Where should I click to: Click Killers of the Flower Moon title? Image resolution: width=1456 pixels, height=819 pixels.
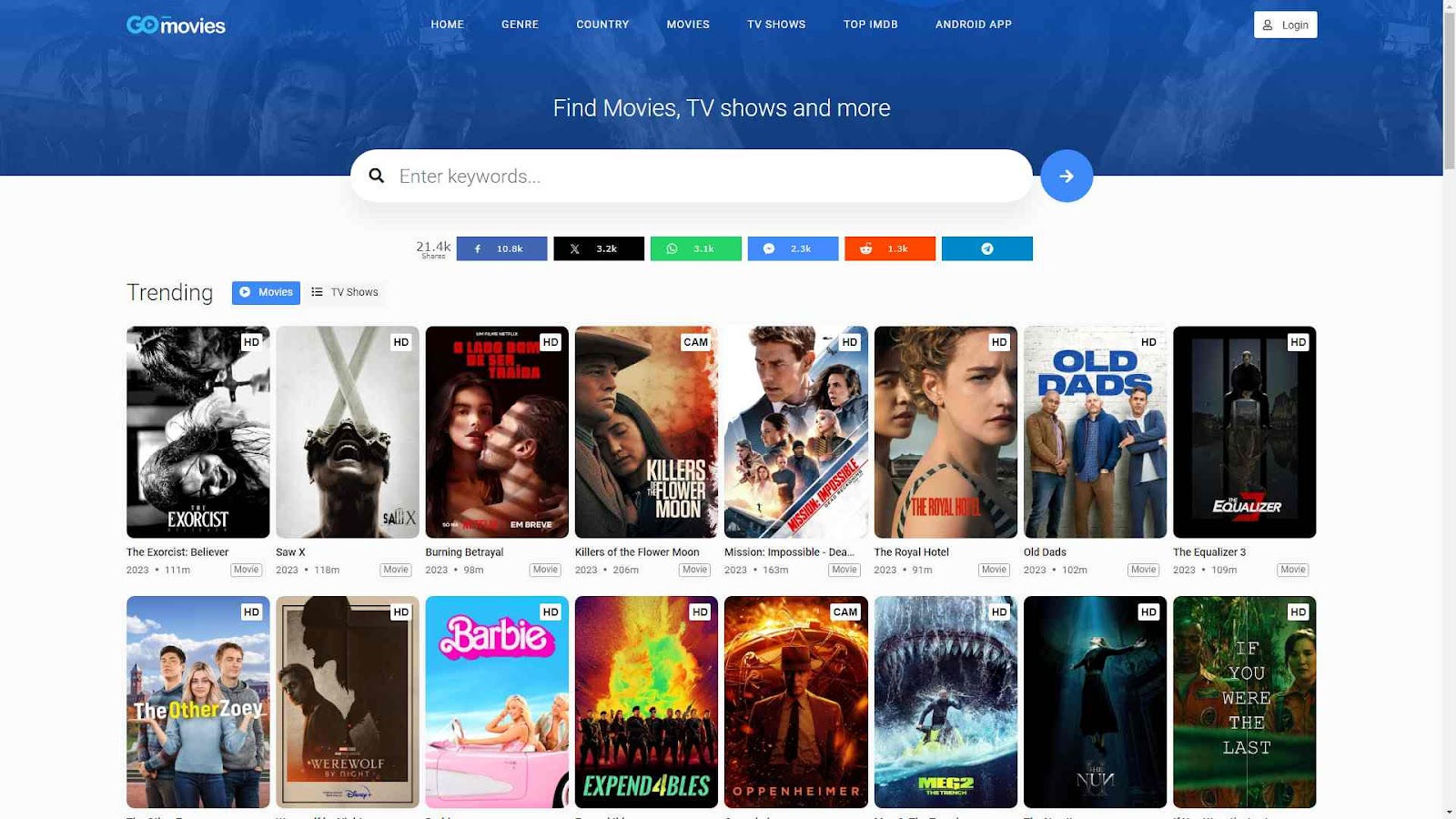pos(637,552)
